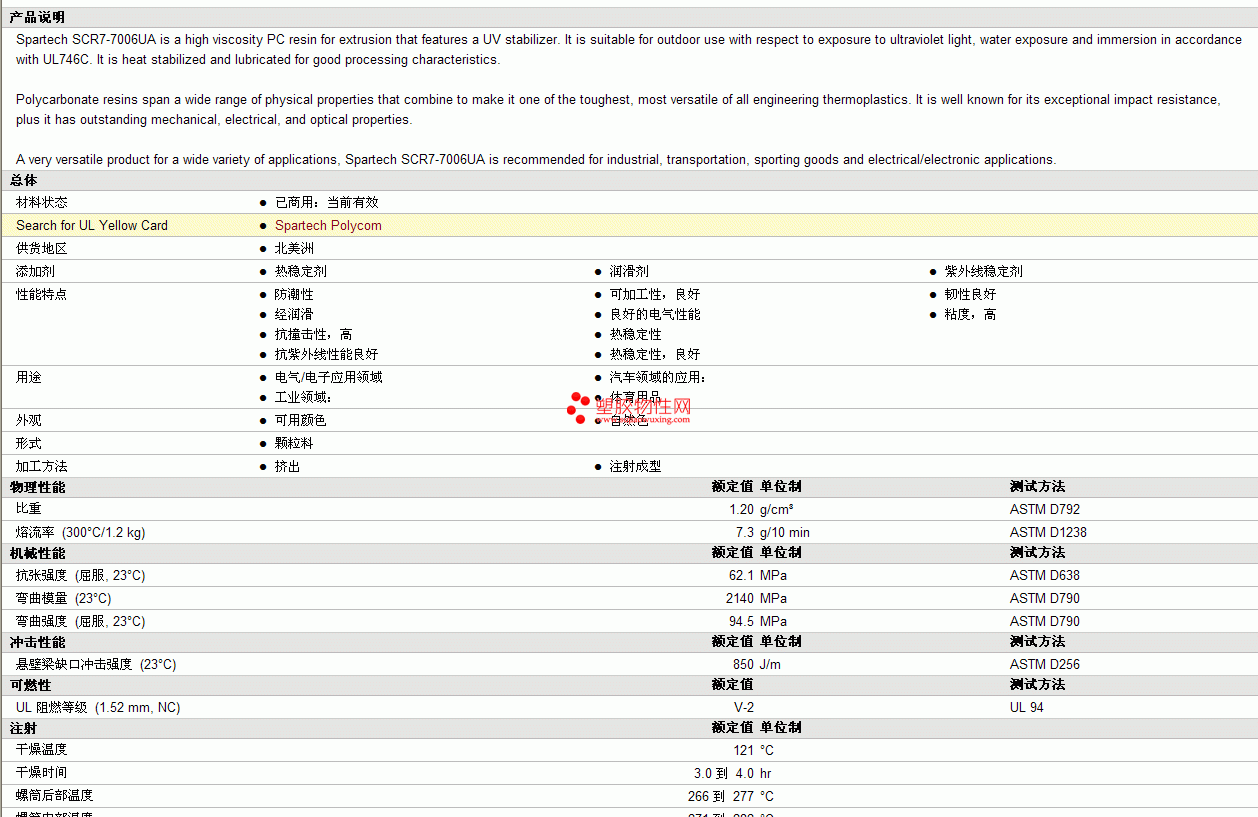The width and height of the screenshot is (1258, 817).
Task: Click the 注射 section header
Action: [x=23, y=728]
